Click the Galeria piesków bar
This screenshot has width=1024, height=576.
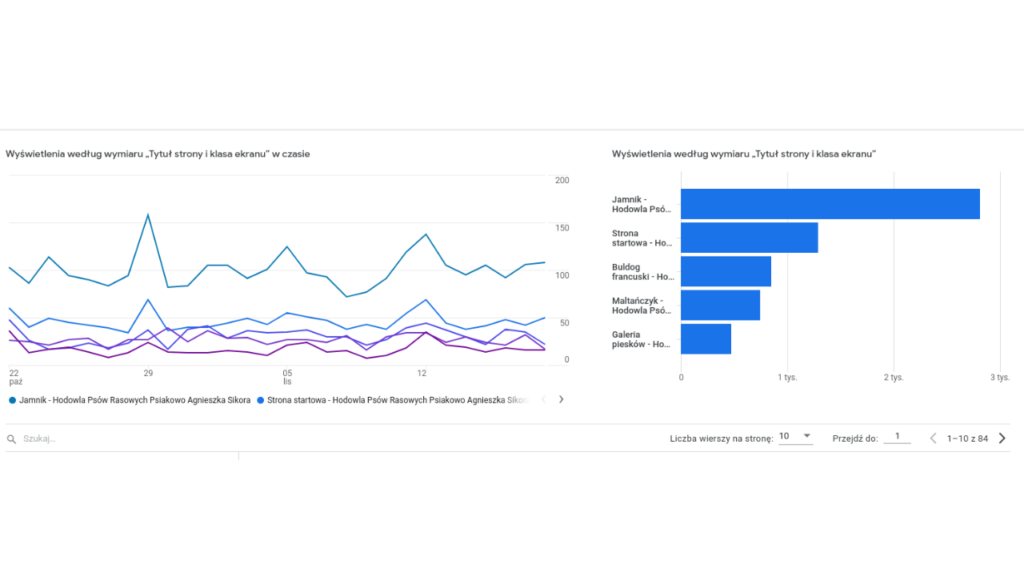pos(706,339)
